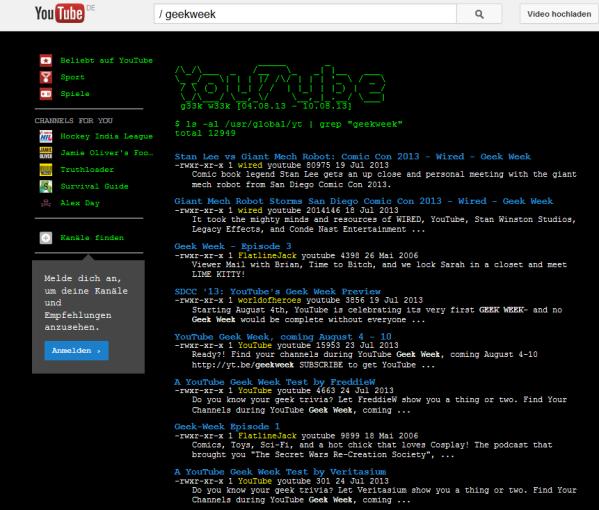Open Geek Week Test by FreddieW video

click(275, 382)
